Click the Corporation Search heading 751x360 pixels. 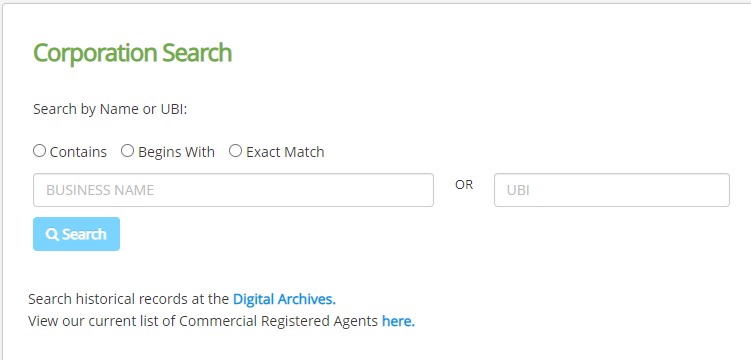[x=133, y=53]
